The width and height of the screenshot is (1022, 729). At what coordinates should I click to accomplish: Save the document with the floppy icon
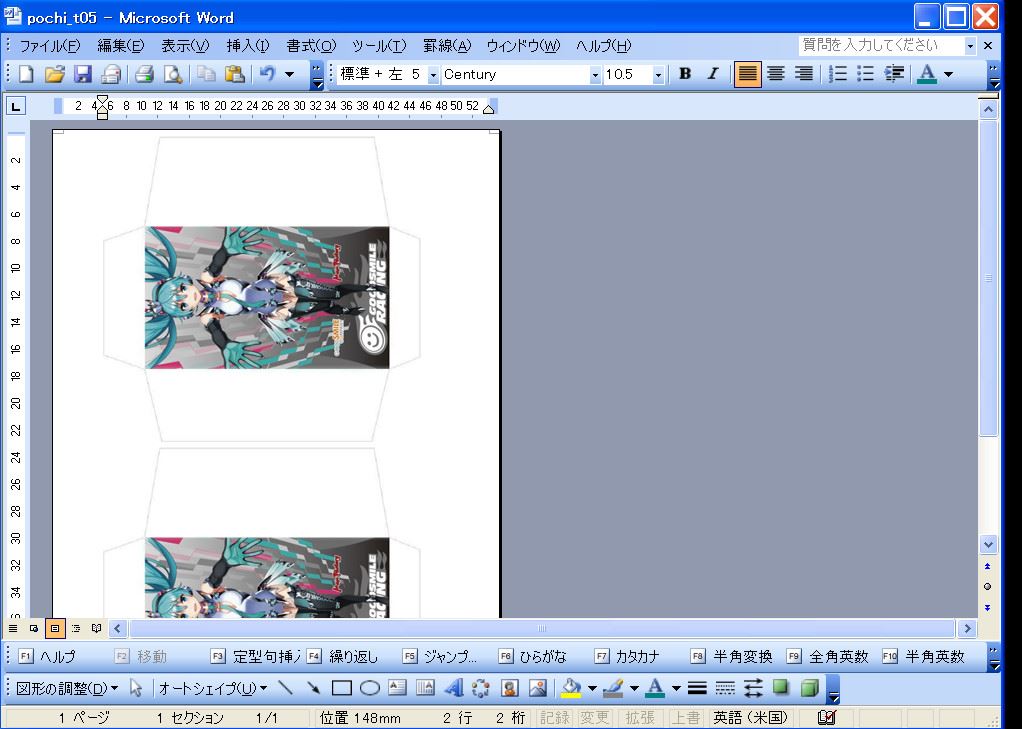[x=83, y=74]
